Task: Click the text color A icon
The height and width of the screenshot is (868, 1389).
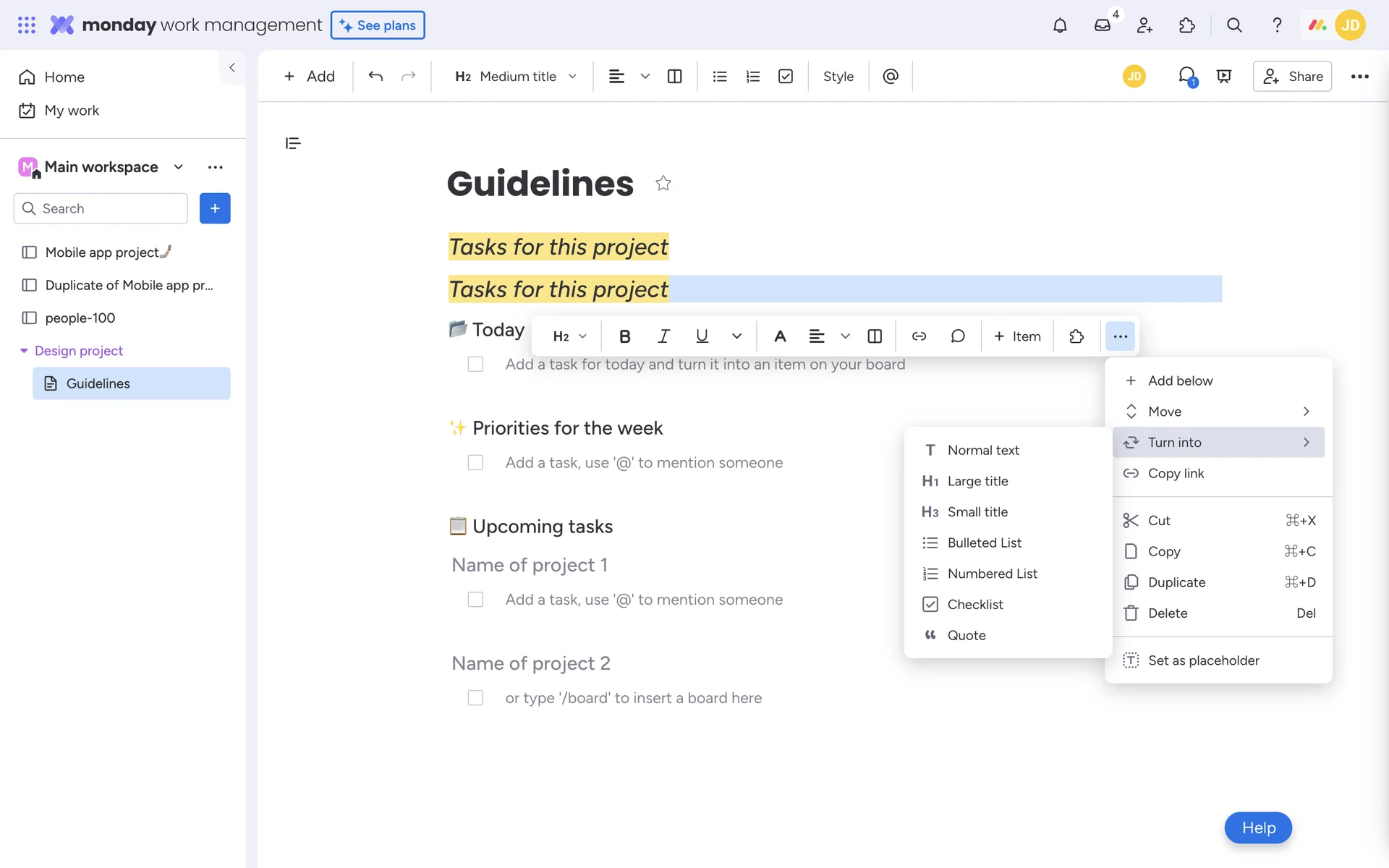Action: 779,336
